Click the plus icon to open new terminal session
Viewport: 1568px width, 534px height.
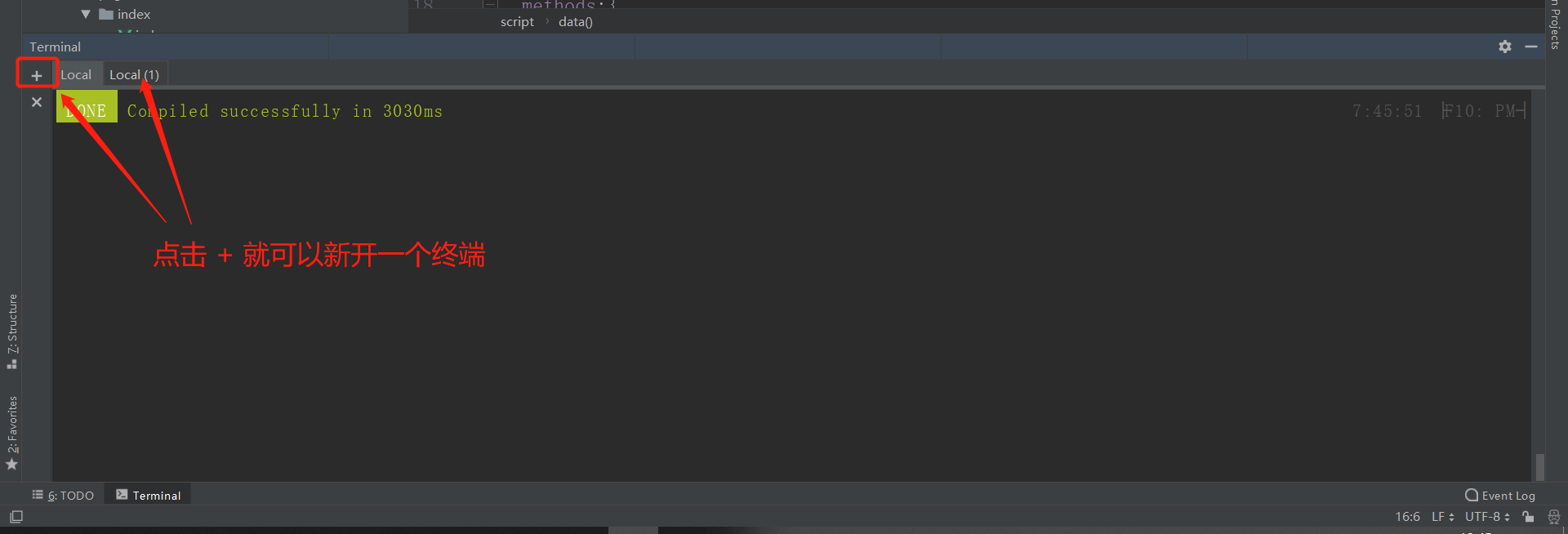point(37,75)
